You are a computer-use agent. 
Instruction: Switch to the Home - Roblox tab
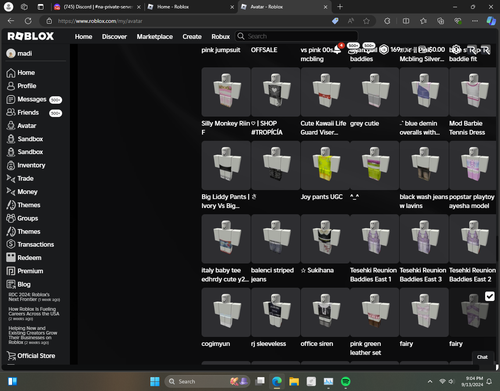click(191, 7)
